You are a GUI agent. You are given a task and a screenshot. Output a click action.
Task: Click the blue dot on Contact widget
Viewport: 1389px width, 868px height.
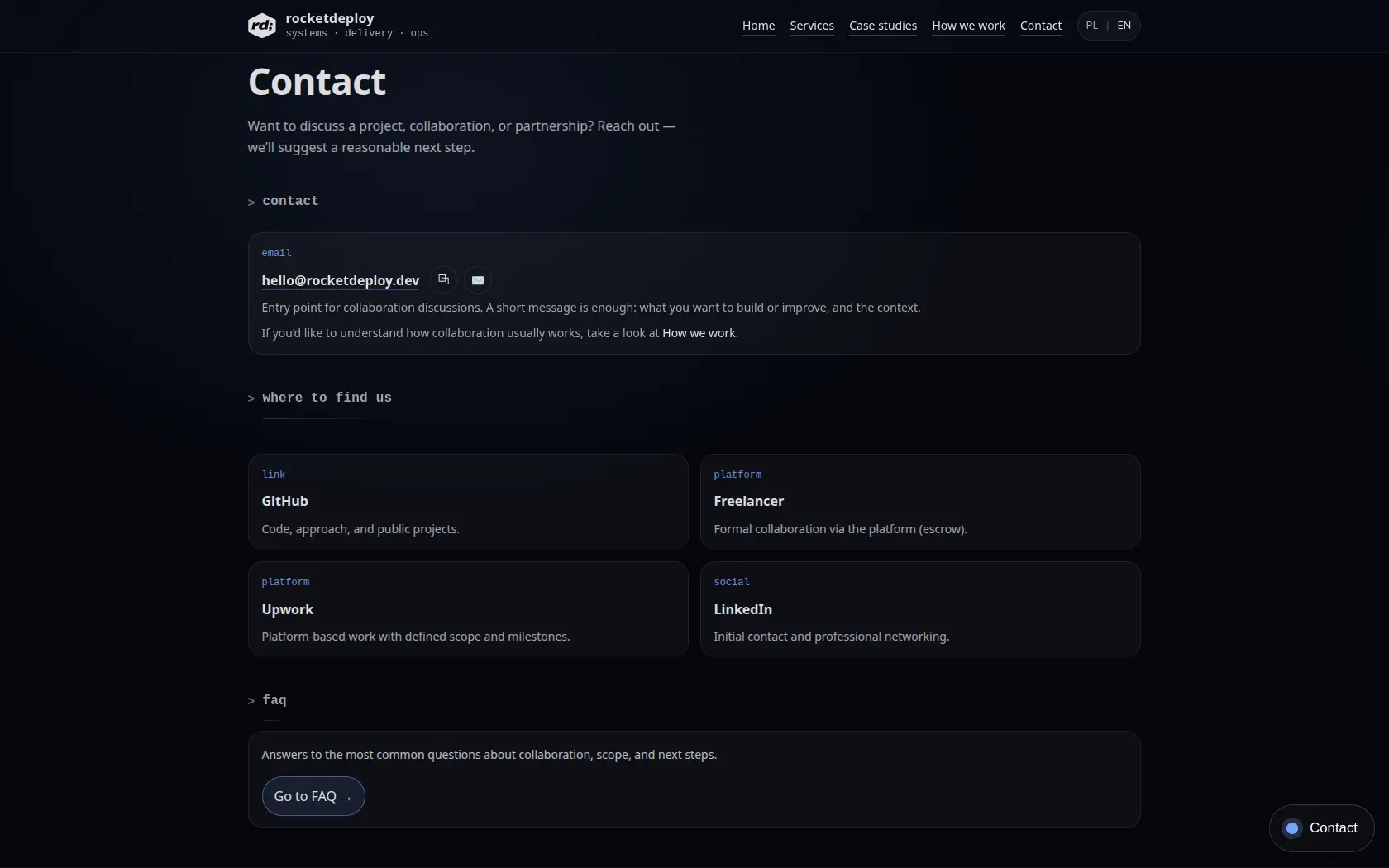pyautogui.click(x=1292, y=828)
